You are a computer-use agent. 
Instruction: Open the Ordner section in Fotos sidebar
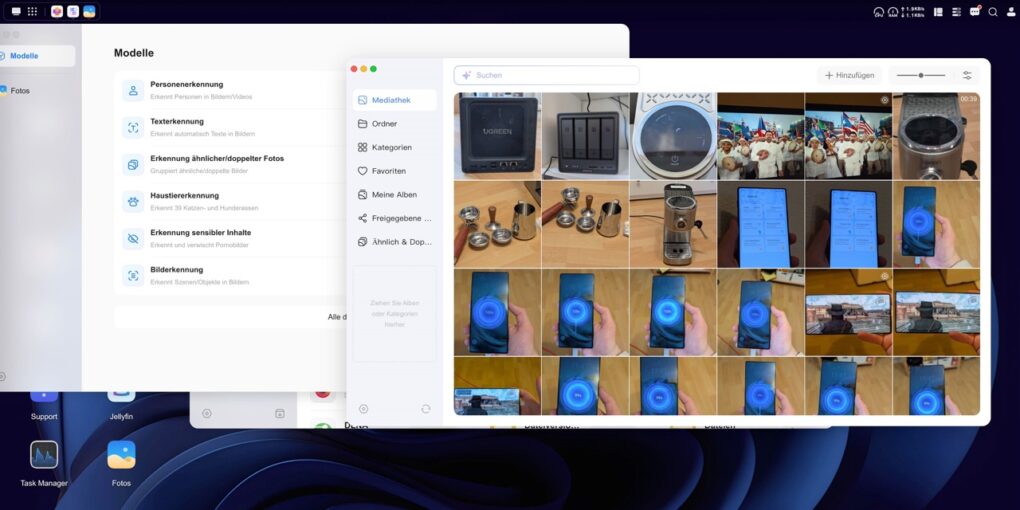(395, 124)
